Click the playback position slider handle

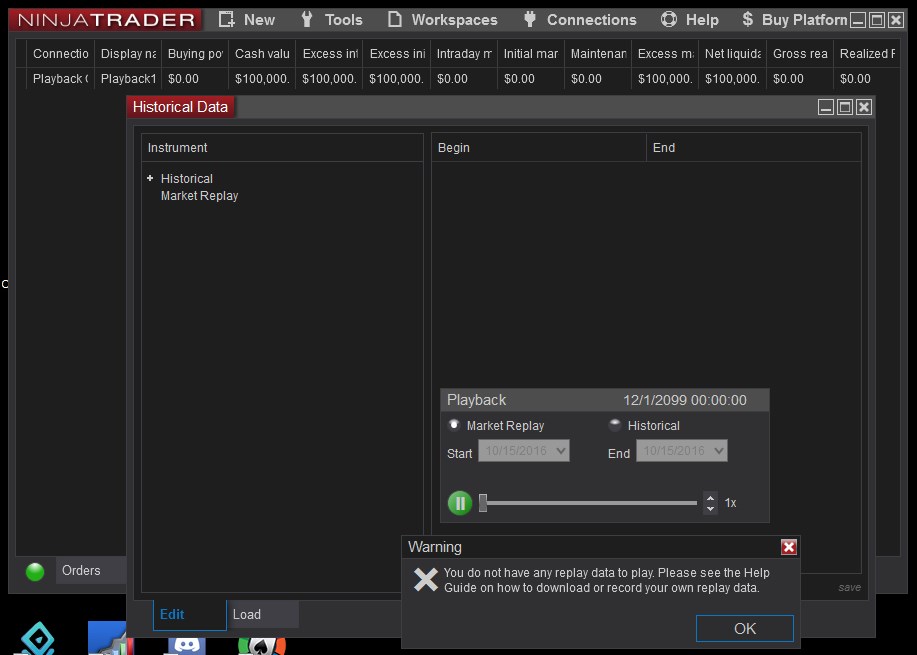pos(483,503)
